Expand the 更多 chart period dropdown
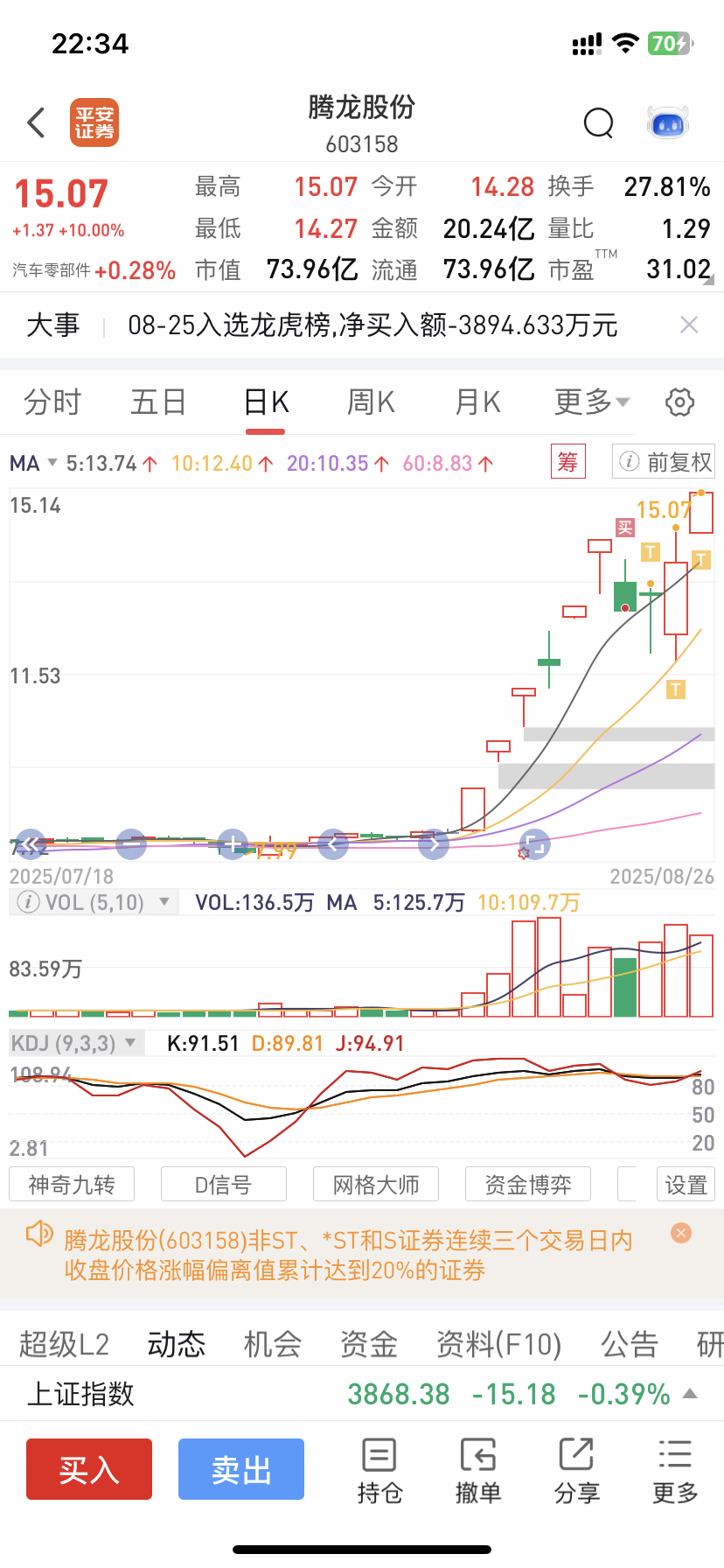The height and width of the screenshot is (1568, 724). click(x=592, y=402)
